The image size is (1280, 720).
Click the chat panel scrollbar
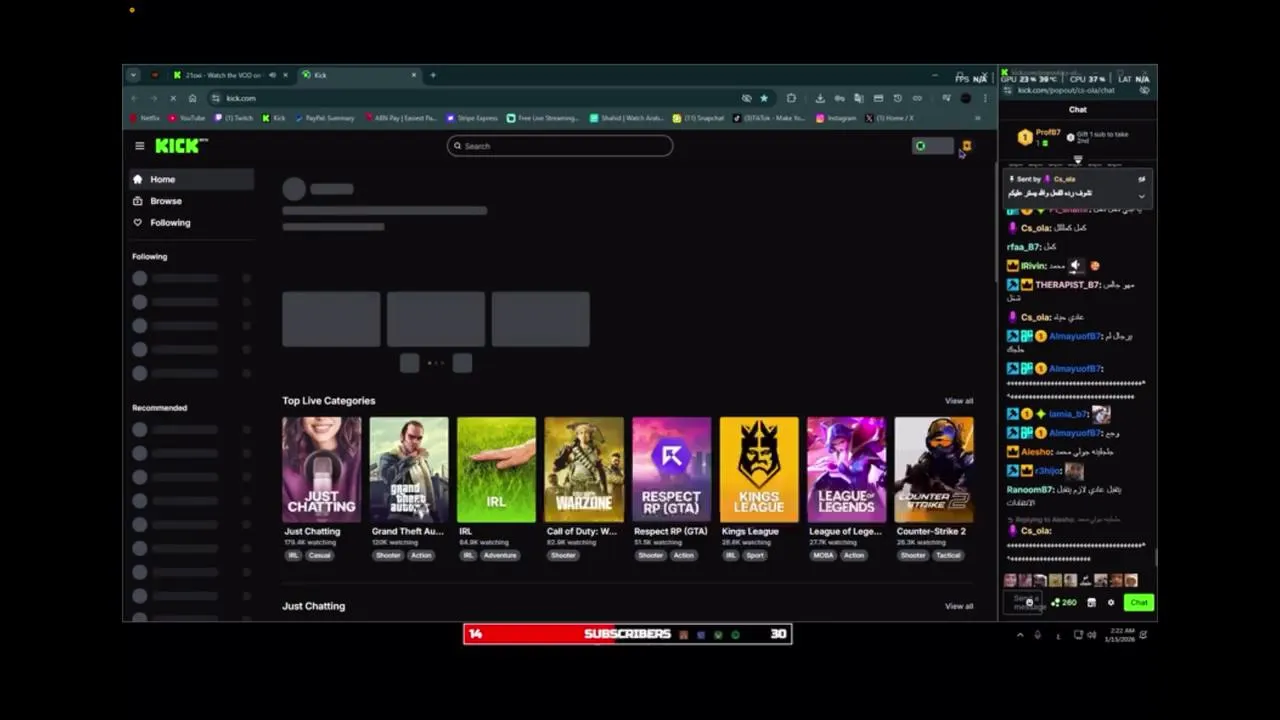[1155, 557]
